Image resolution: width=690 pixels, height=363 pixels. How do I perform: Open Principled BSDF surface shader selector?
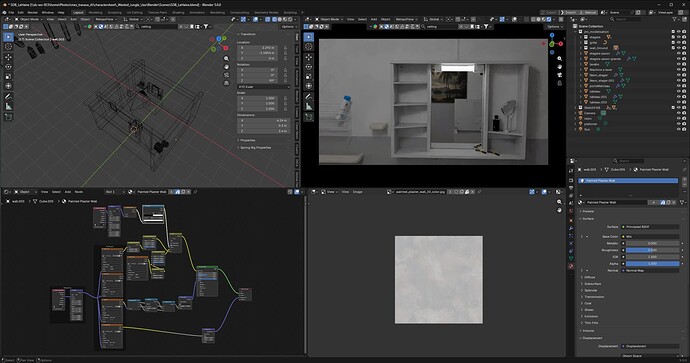click(x=650, y=227)
